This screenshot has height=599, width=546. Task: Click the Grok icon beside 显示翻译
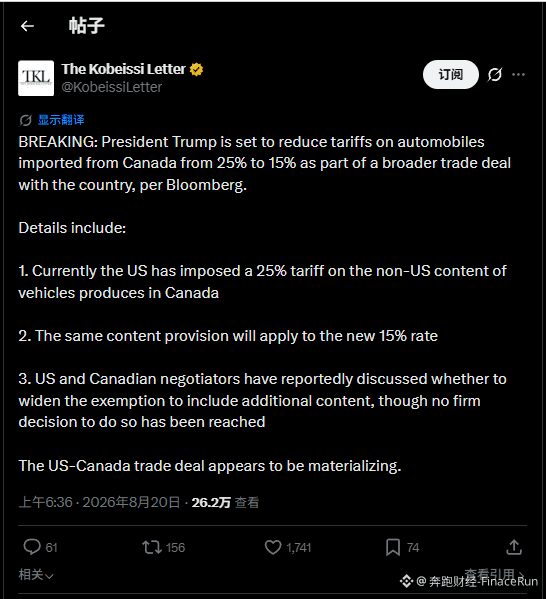tap(26, 120)
